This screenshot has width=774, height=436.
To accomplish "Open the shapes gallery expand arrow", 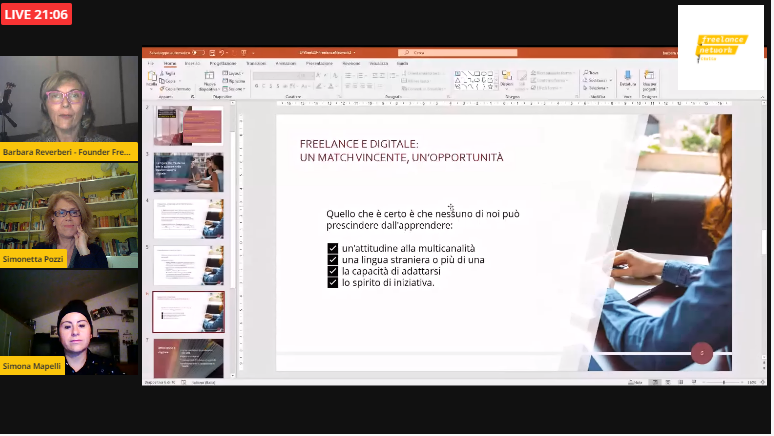I will (x=496, y=87).
